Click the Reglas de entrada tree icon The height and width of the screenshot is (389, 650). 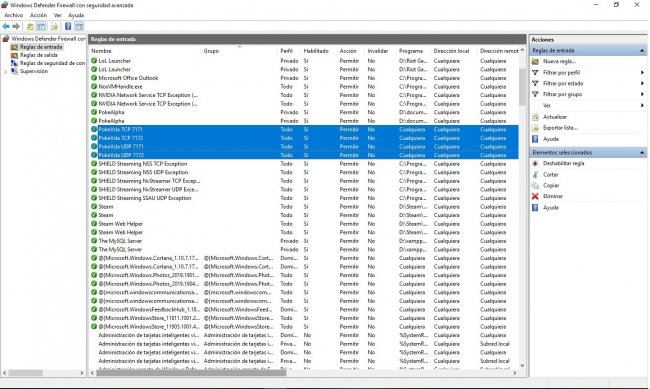coord(15,47)
